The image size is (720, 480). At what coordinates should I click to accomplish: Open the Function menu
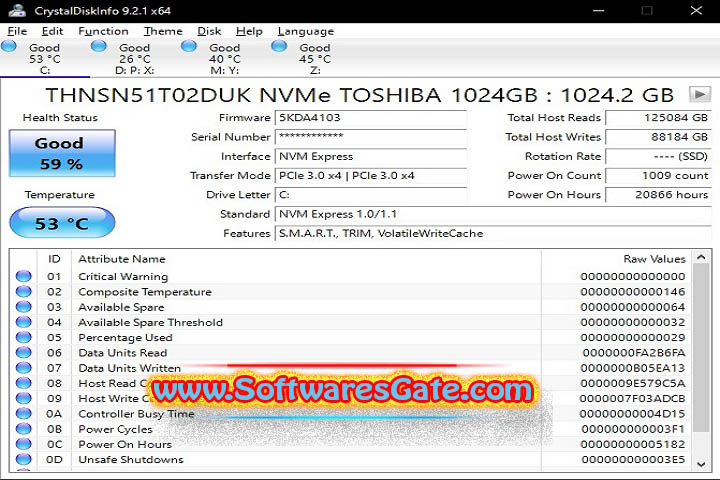[x=103, y=31]
